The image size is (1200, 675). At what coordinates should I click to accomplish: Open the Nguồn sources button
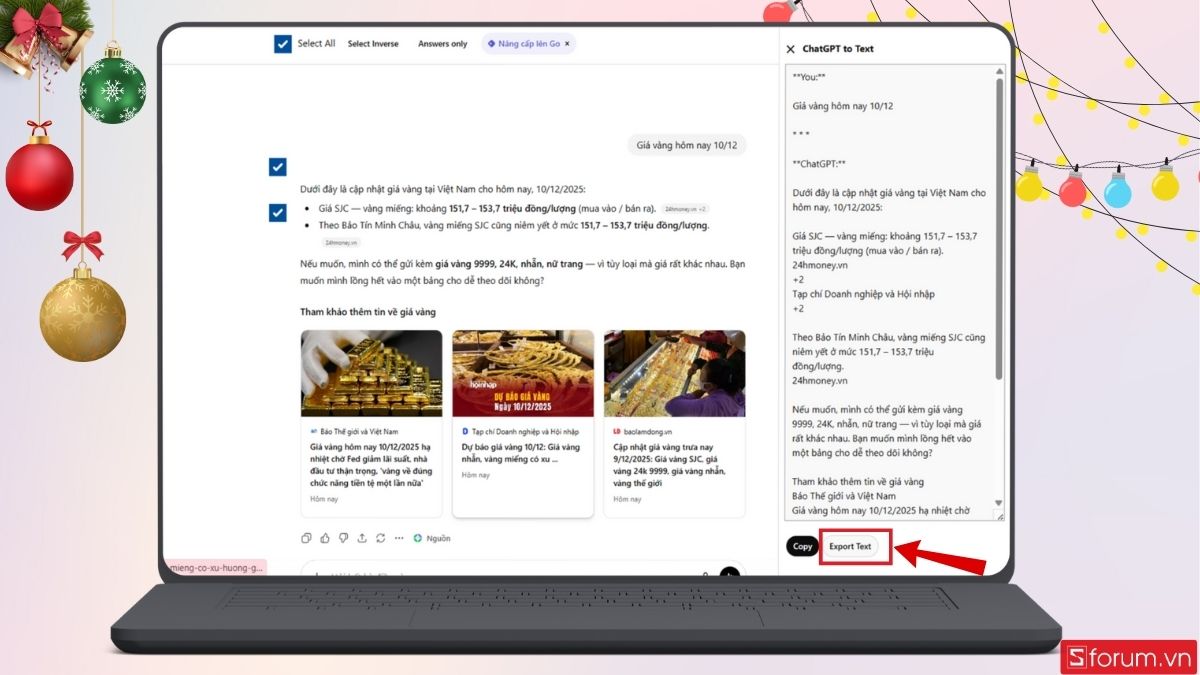pos(432,538)
